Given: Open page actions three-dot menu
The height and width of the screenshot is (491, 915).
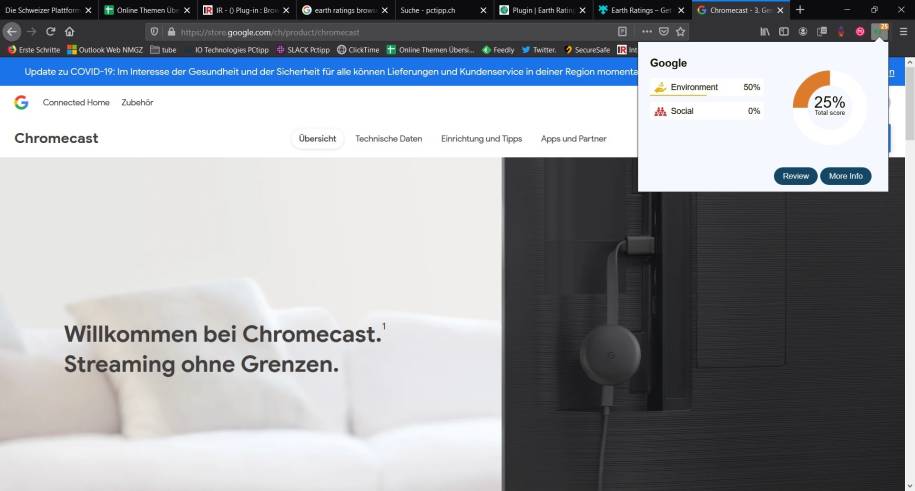Looking at the screenshot, I should (x=647, y=32).
